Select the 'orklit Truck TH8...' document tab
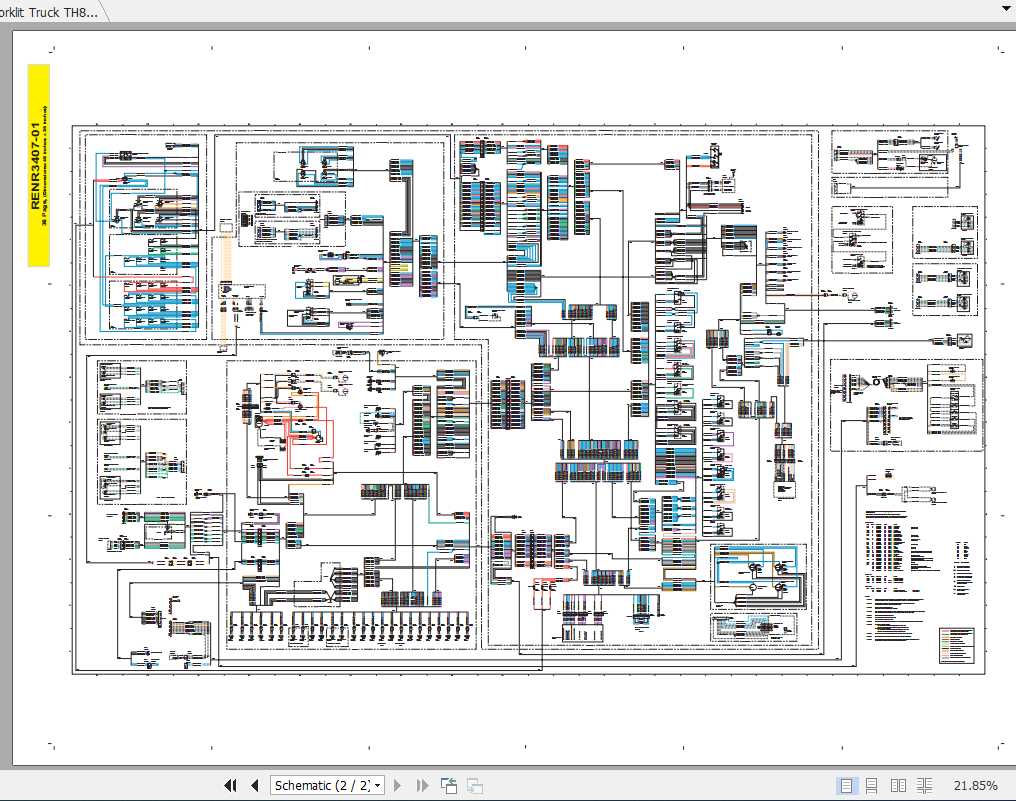1016x801 pixels. (50, 13)
